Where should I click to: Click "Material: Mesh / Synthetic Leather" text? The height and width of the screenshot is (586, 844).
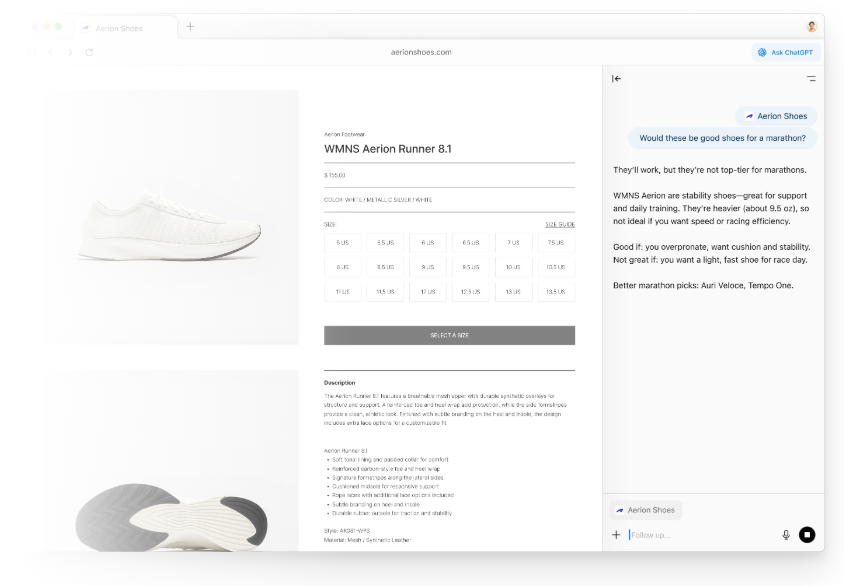pos(367,540)
